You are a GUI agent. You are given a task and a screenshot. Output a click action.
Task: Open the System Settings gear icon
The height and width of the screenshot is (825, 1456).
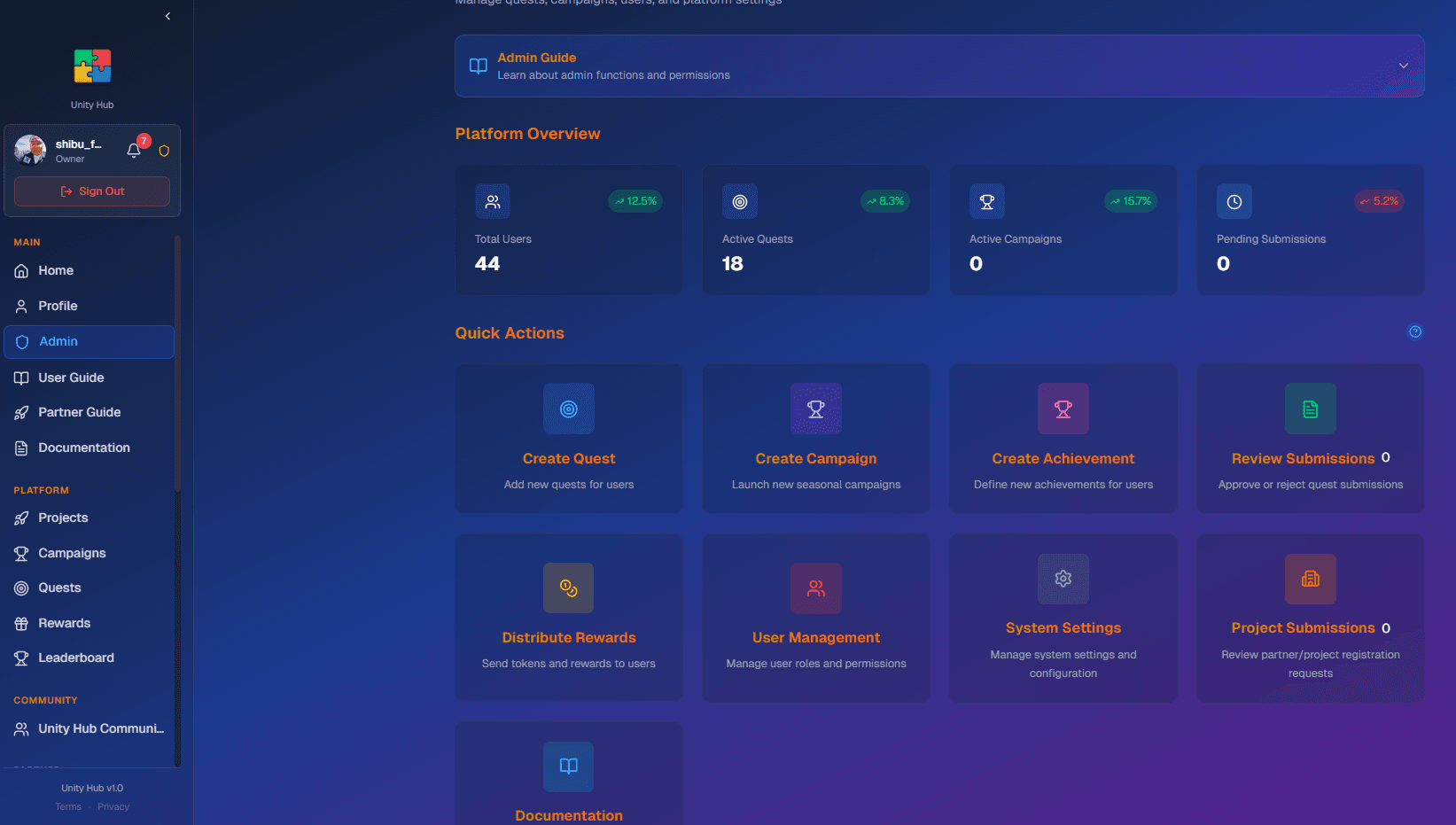point(1063,579)
